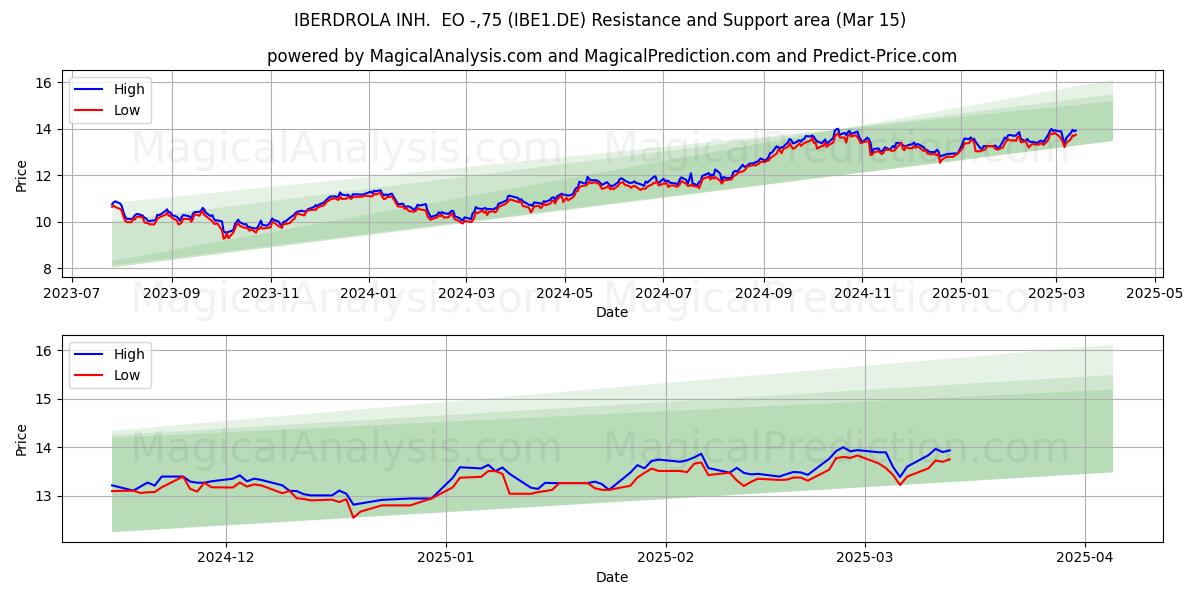The image size is (1200, 600).
Task: Click the 13 price tick on bottom chart
Action: [x=46, y=496]
